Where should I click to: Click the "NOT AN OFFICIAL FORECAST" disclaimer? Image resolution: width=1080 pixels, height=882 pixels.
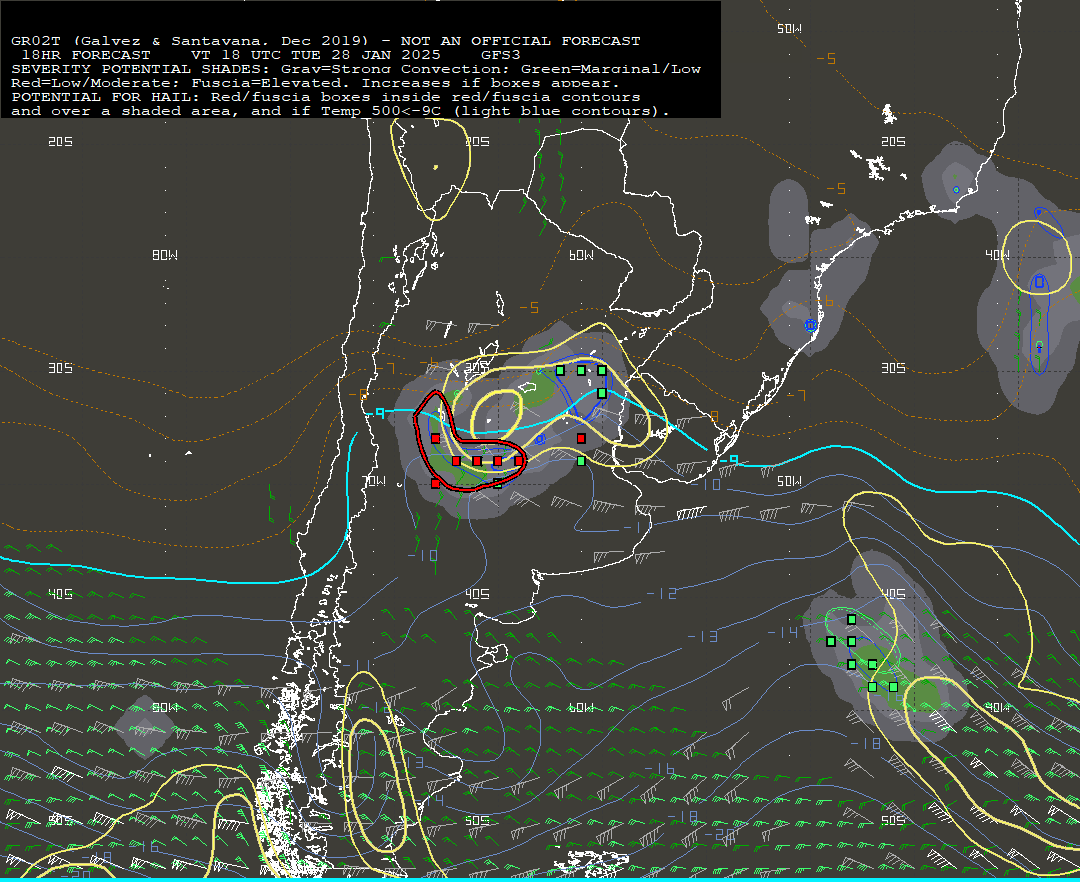pyautogui.click(x=521, y=41)
